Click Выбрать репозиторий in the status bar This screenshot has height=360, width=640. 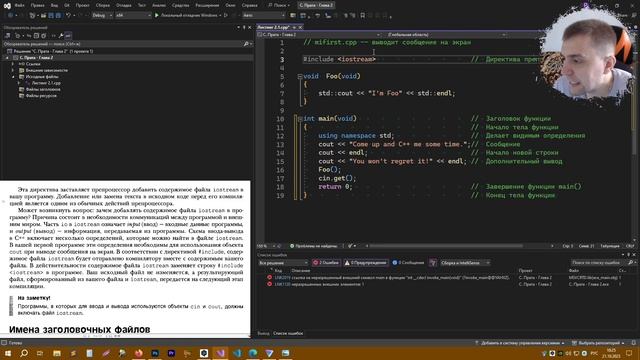click(x=598, y=343)
